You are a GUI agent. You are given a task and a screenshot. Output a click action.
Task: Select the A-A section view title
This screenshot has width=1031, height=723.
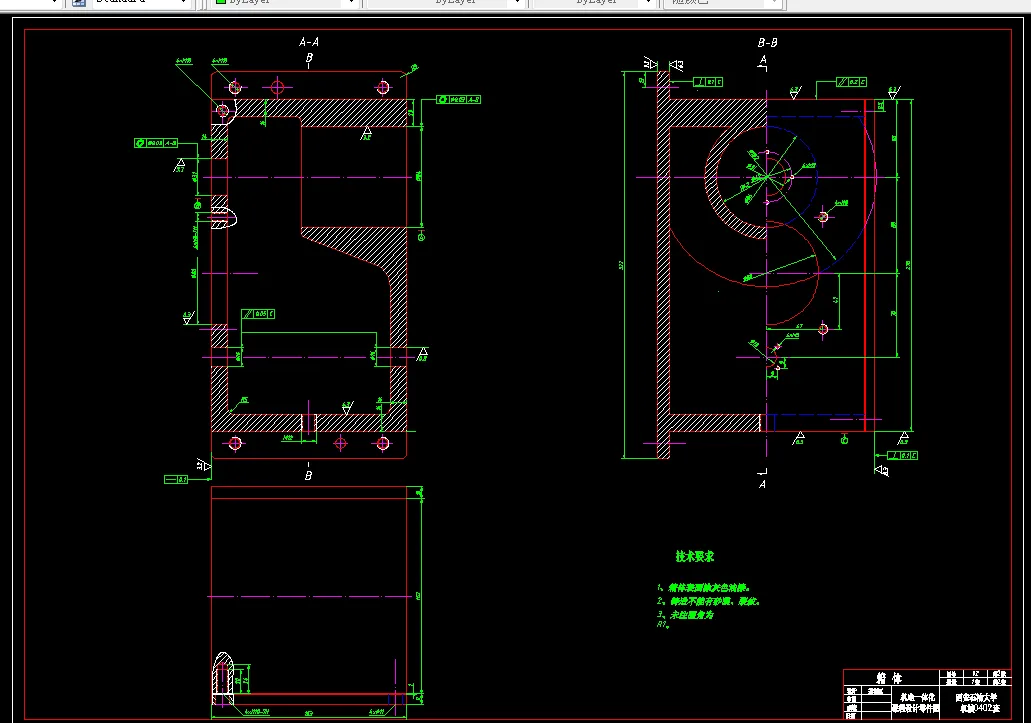tap(309, 42)
